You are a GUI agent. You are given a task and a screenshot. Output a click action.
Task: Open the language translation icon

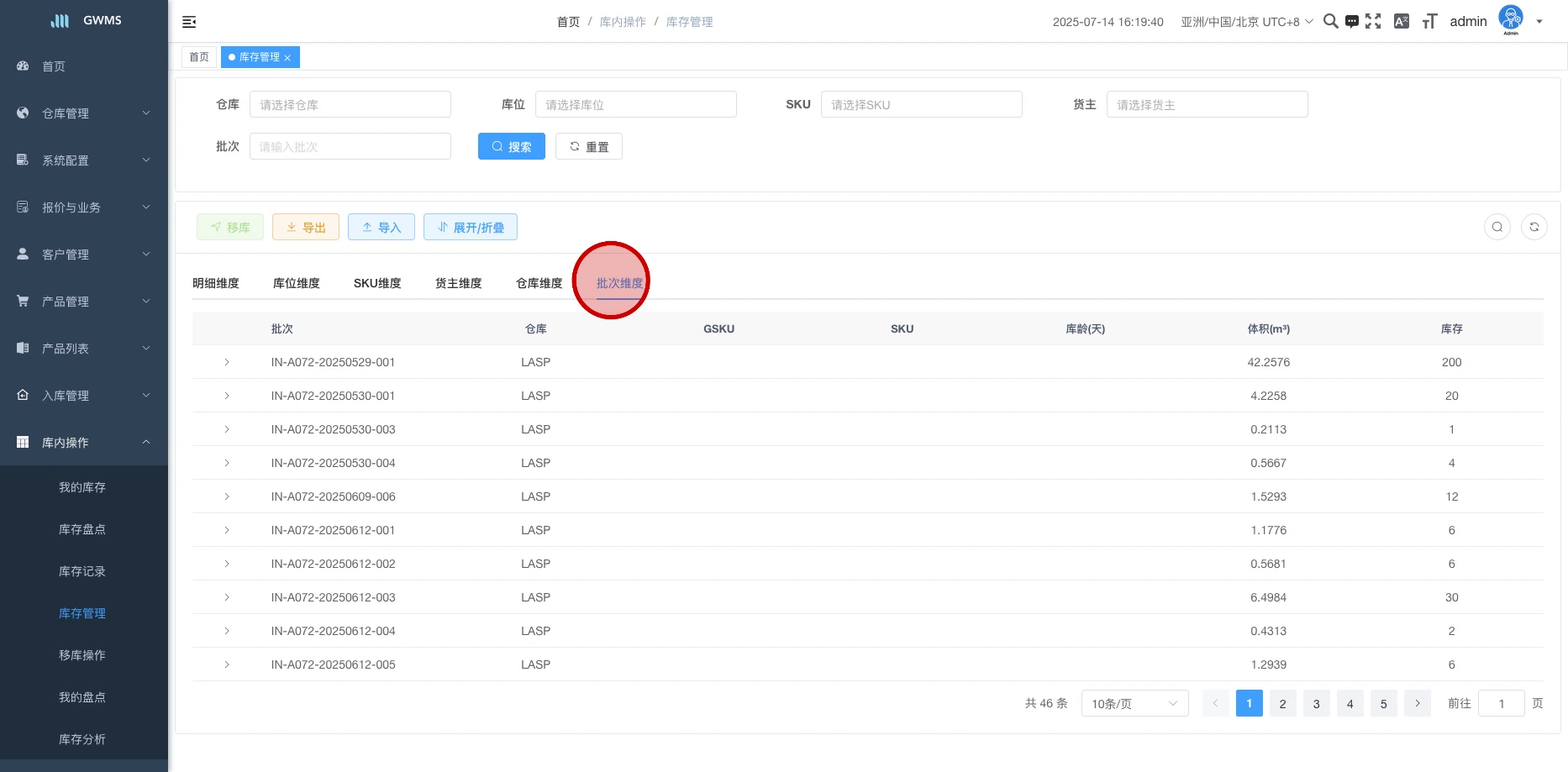(x=1401, y=22)
